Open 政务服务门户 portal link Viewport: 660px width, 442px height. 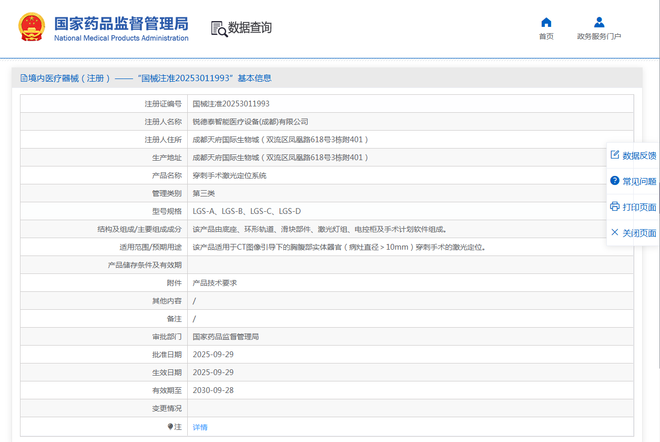click(598, 37)
